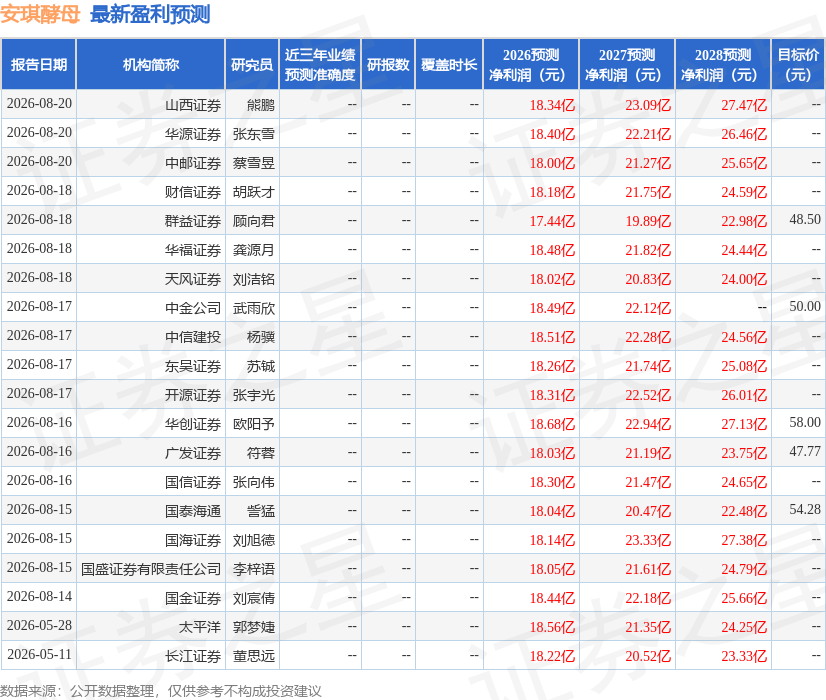Select 长江证券 report date 2026-05-11

(39, 654)
